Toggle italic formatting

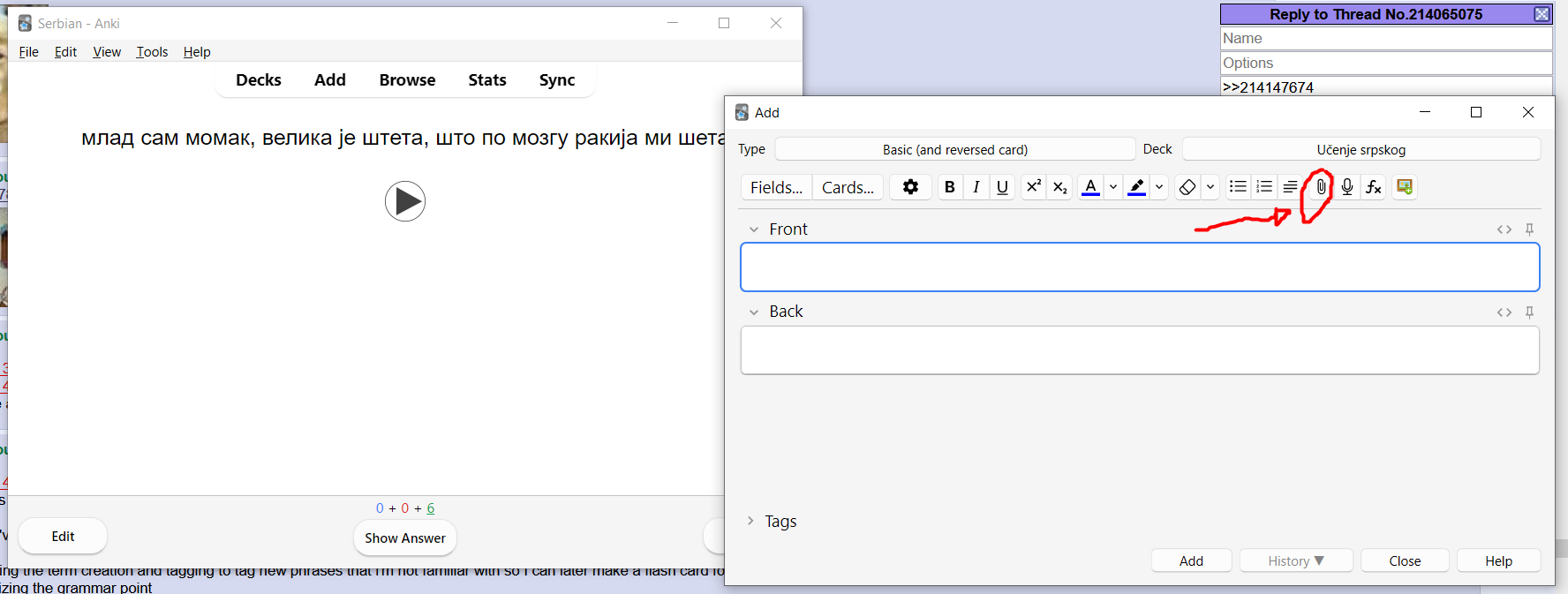(x=976, y=187)
